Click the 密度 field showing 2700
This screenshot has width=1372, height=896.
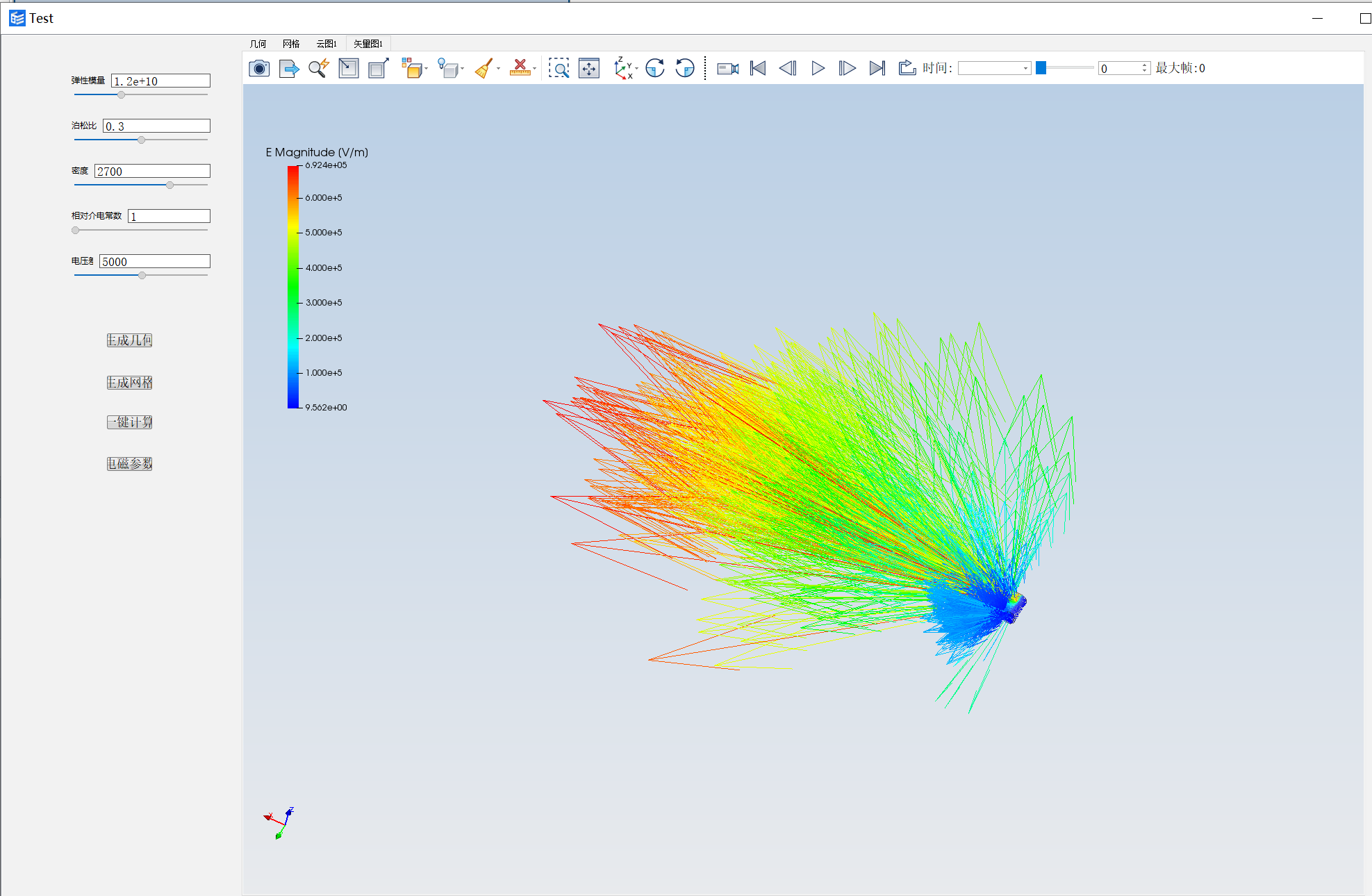153,172
